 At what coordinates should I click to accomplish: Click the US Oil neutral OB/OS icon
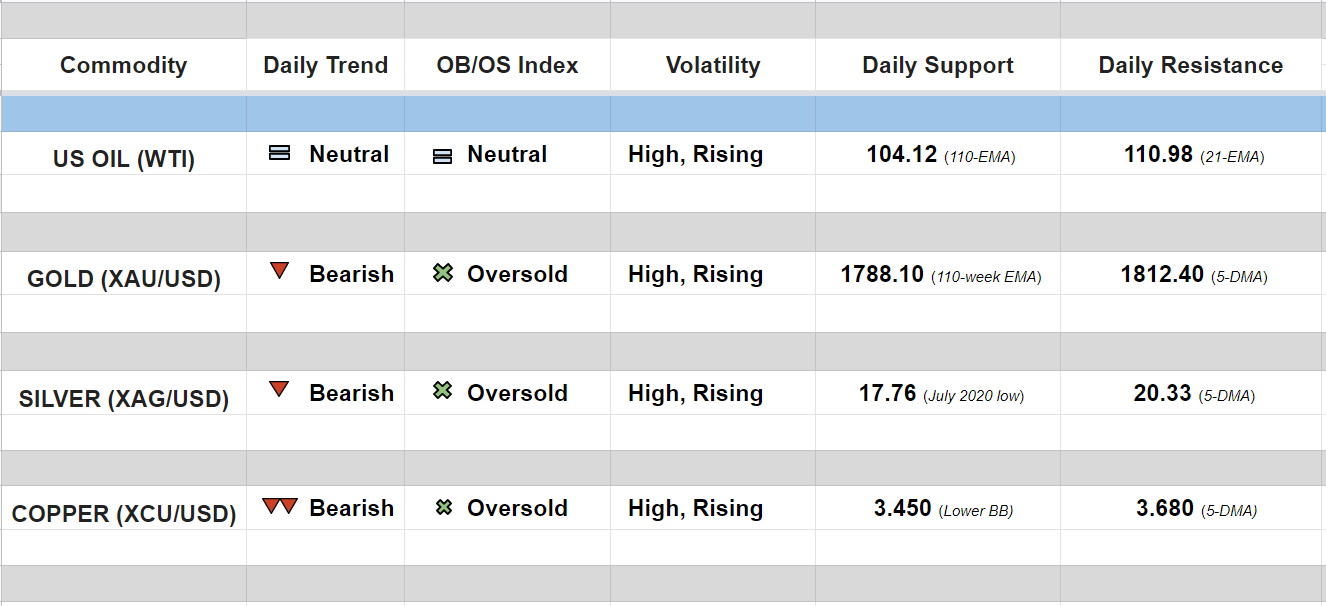[x=442, y=156]
